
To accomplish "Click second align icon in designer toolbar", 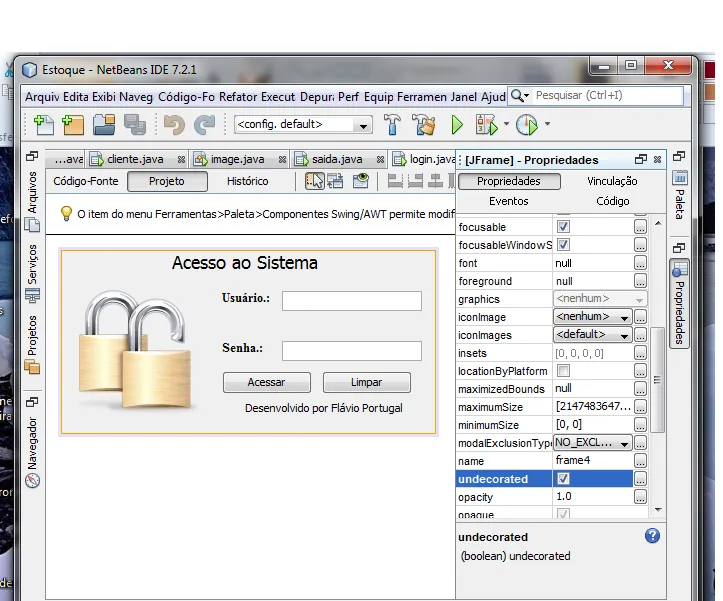I will (415, 181).
